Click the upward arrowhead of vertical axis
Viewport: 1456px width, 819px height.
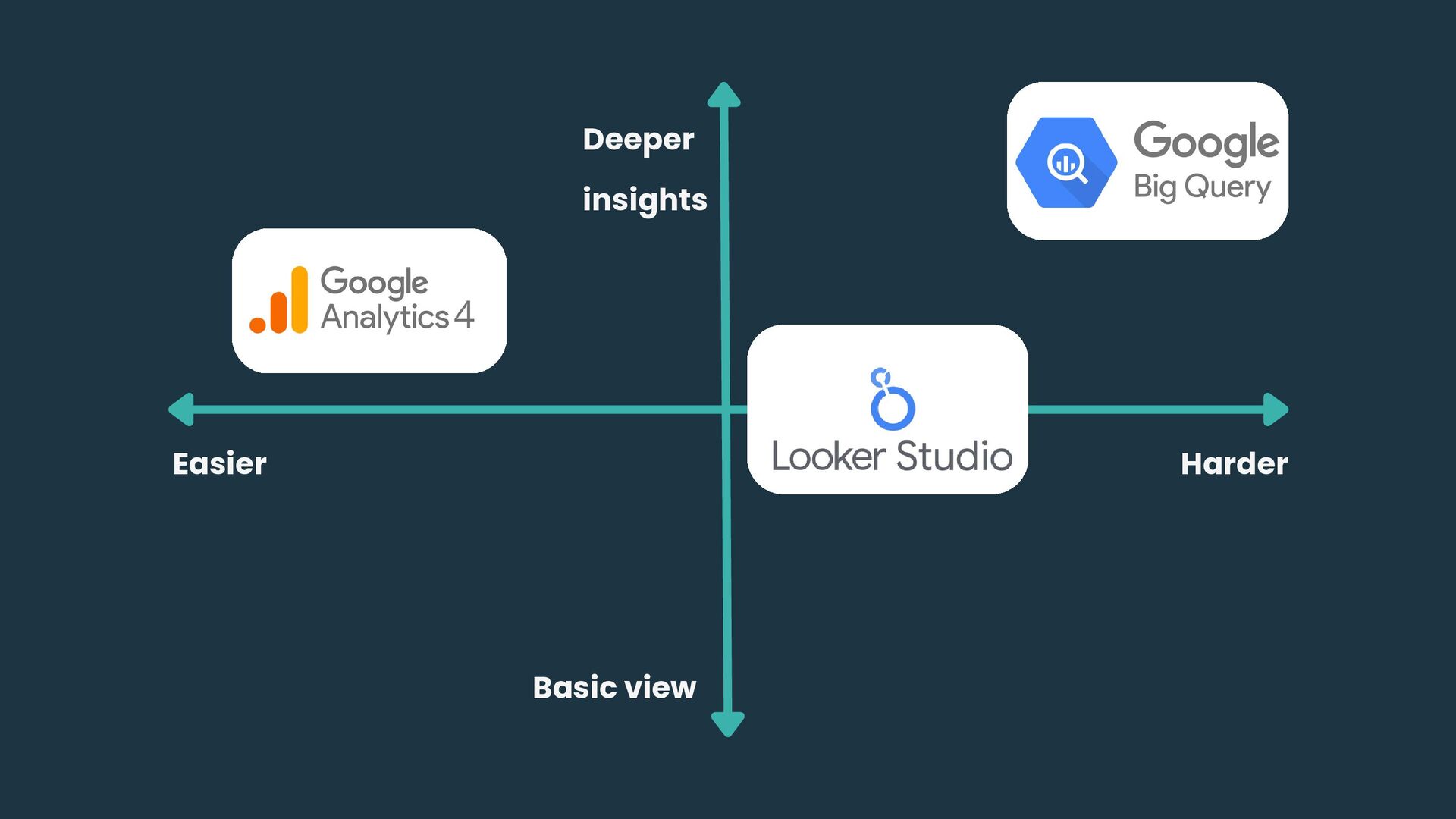723,96
